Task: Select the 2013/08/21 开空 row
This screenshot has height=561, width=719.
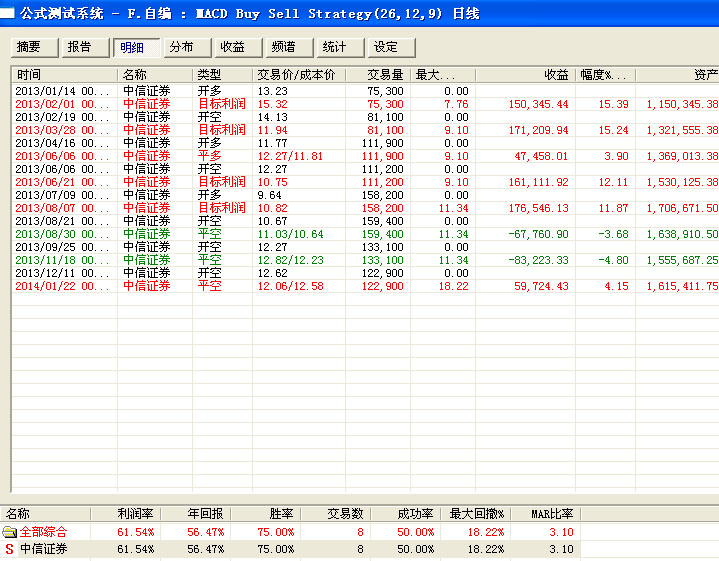Action: [x=365, y=221]
